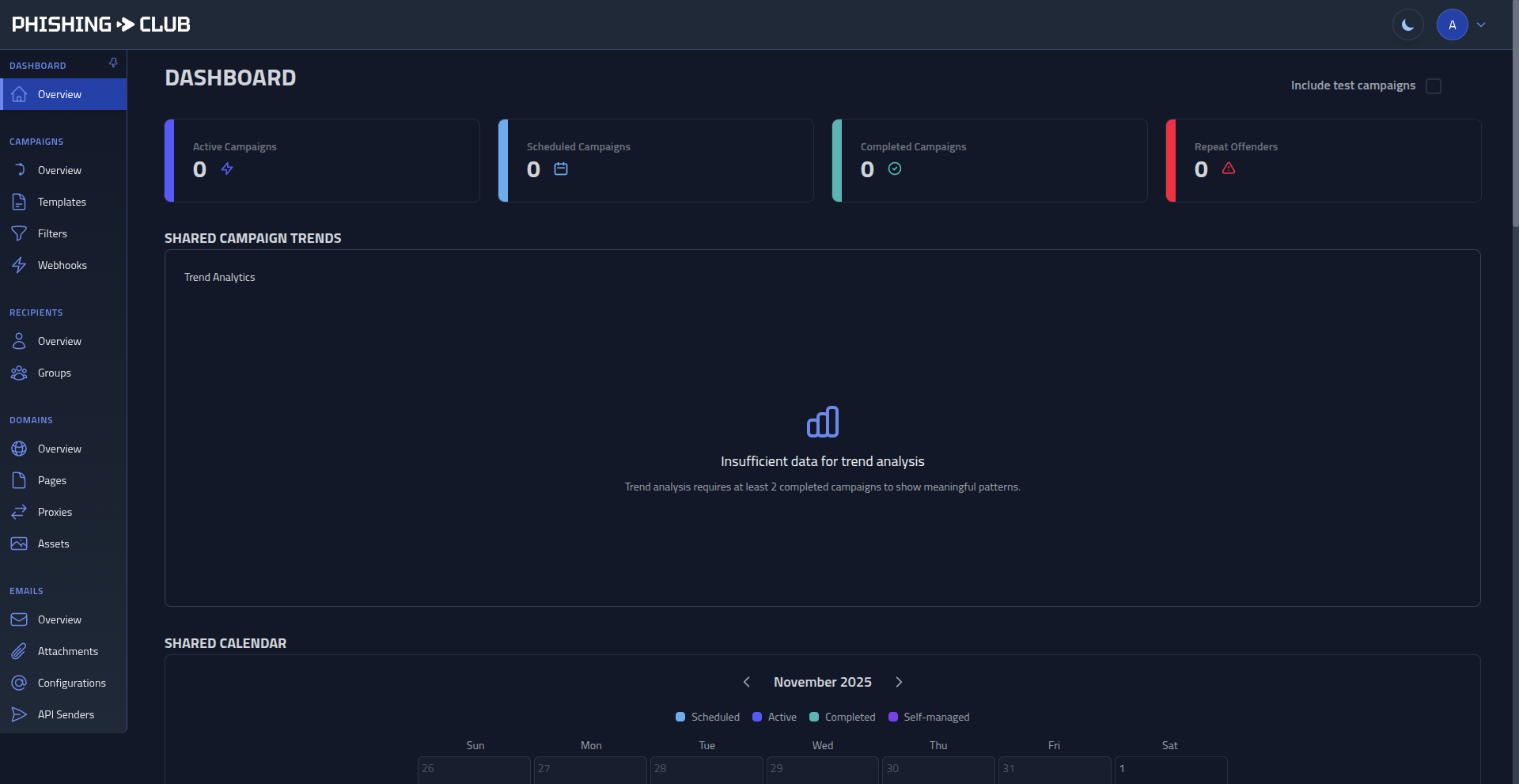Advance calendar to next month
This screenshot has height=784, width=1519.
click(899, 681)
